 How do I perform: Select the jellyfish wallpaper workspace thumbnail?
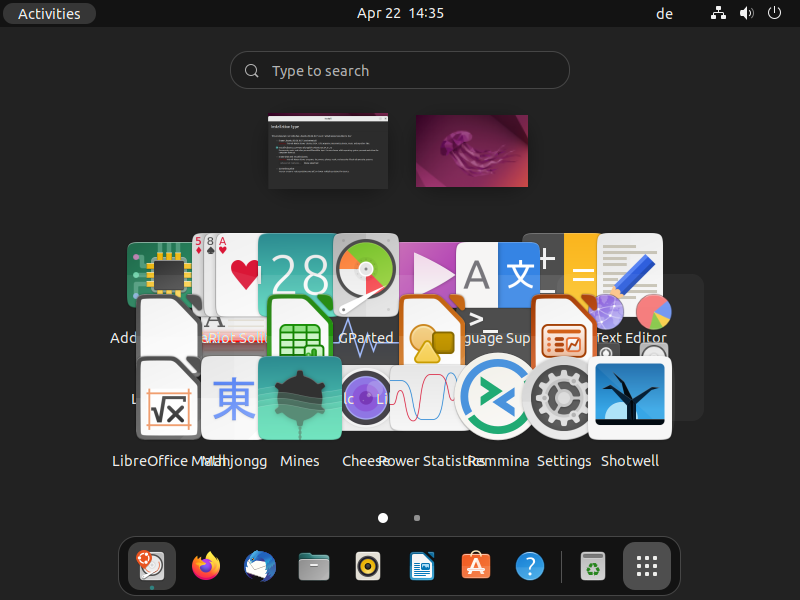pyautogui.click(x=472, y=151)
